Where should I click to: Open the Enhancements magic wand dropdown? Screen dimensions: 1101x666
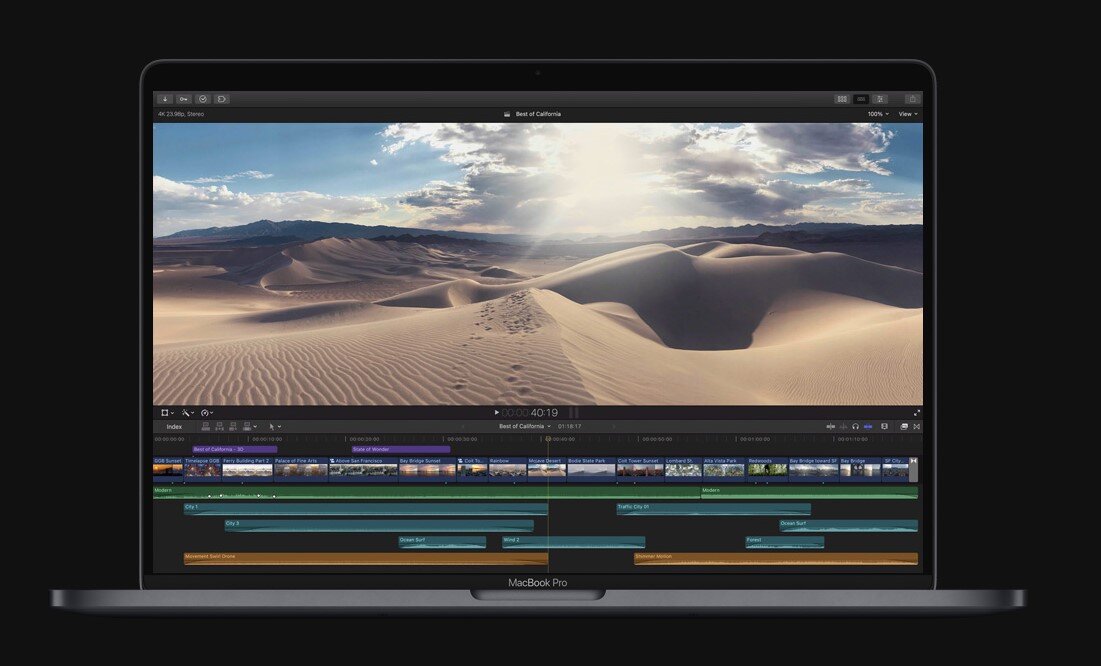[187, 413]
